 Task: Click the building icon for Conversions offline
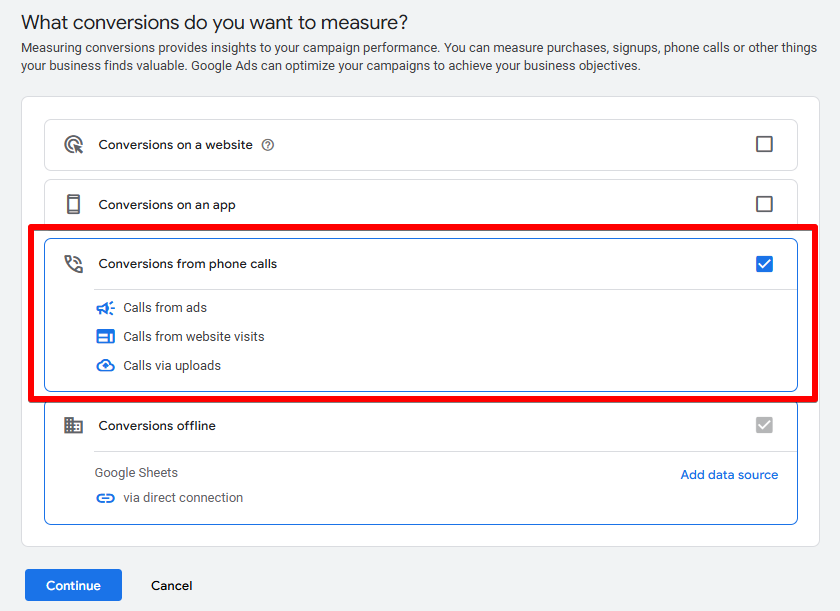(73, 425)
